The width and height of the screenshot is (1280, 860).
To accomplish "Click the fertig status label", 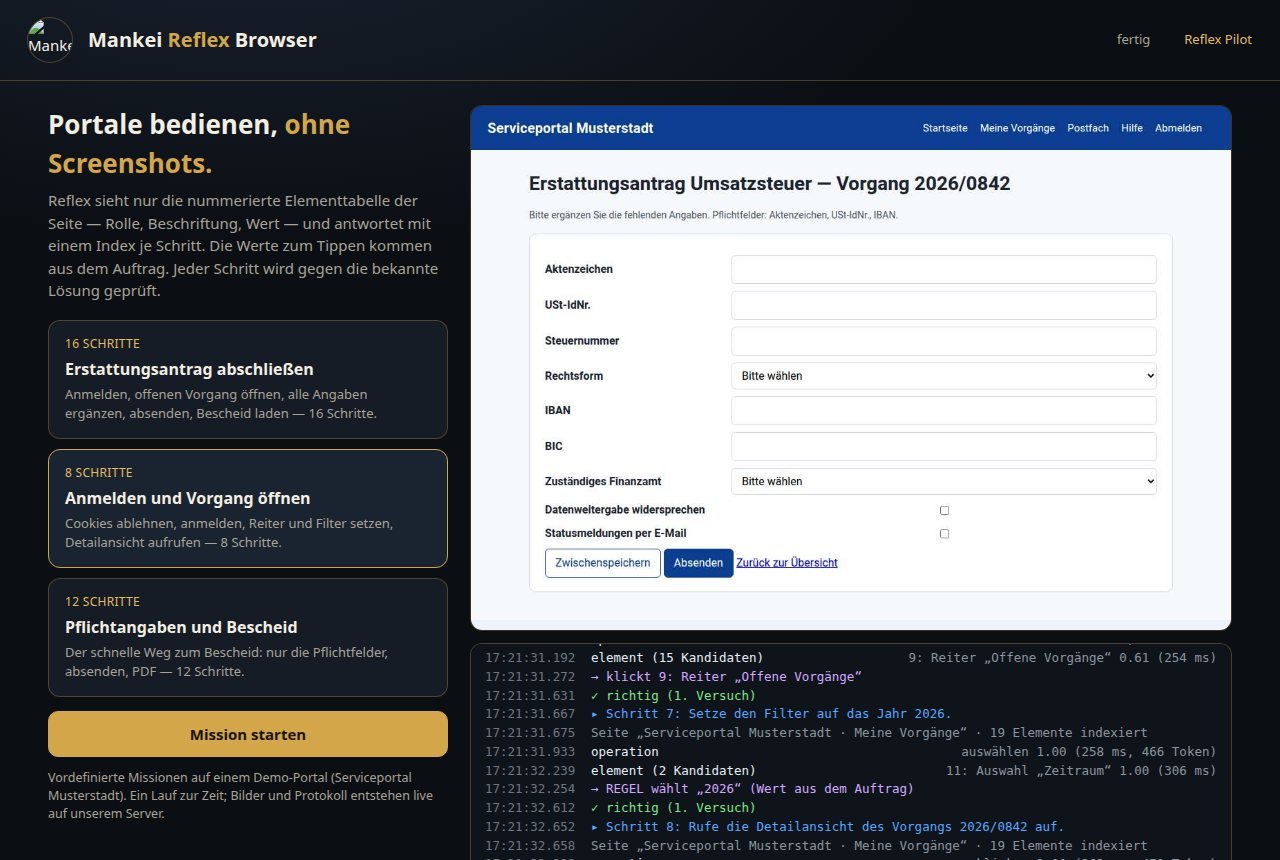I will coord(1133,40).
